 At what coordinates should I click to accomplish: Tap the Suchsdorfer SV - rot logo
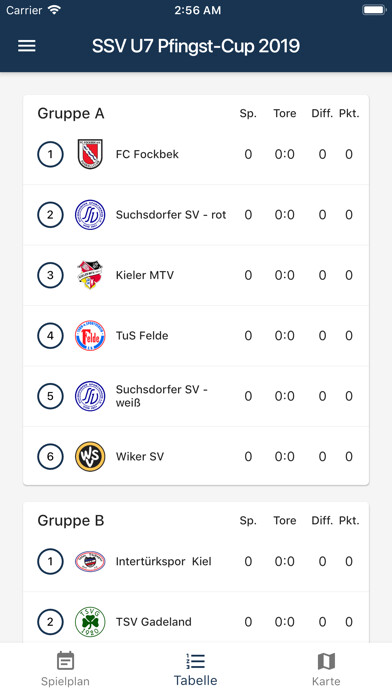90,215
